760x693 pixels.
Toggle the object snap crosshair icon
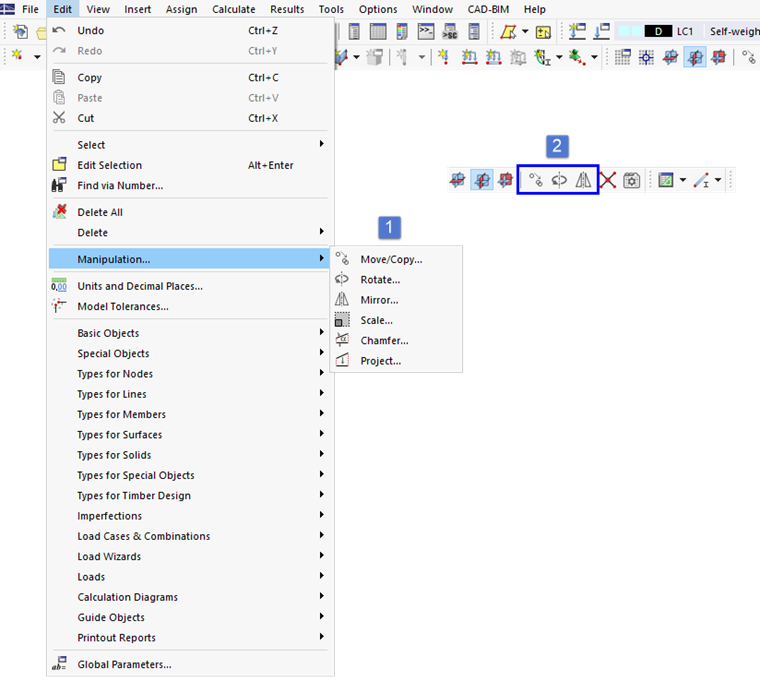point(646,57)
